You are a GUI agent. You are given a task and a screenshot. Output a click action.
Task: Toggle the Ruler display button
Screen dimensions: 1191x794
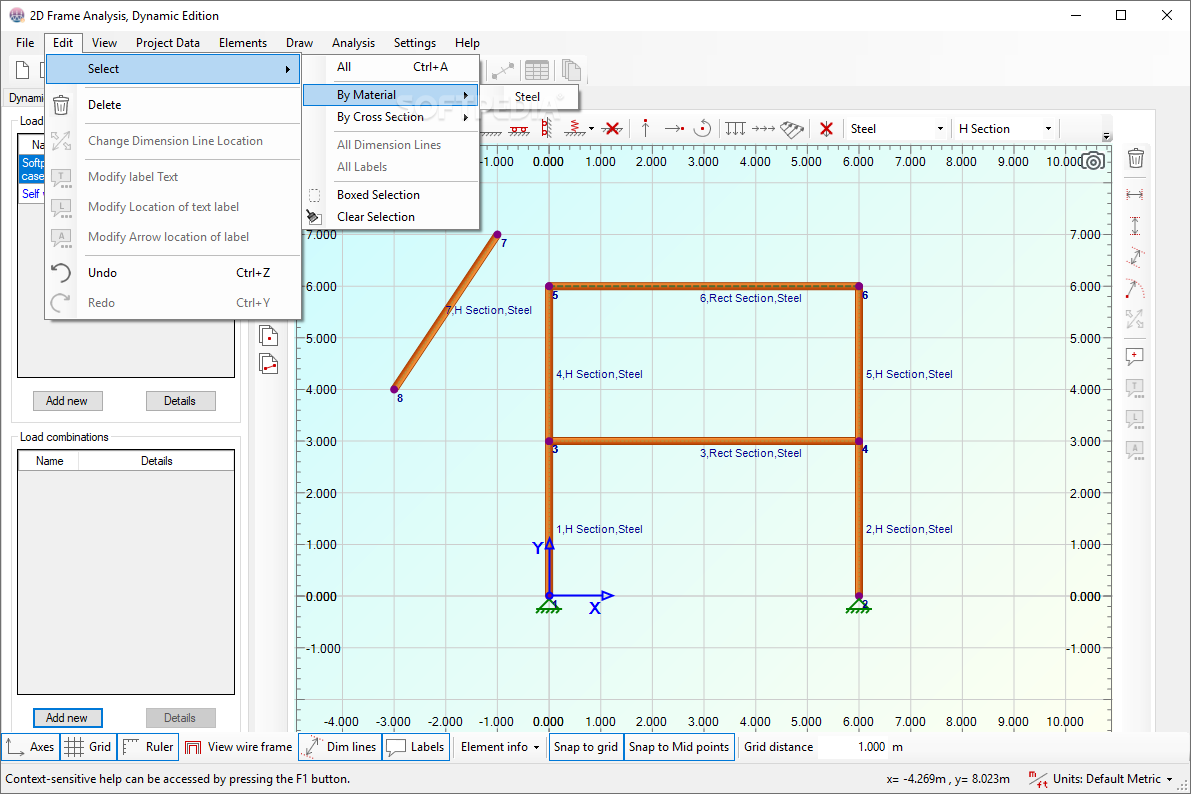[148, 747]
